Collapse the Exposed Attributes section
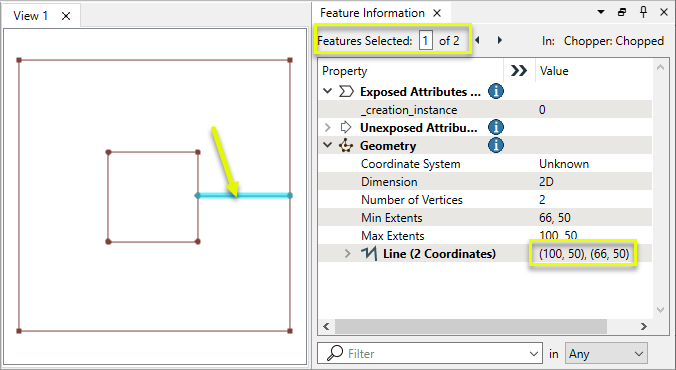This screenshot has height=370, width=676. point(328,91)
